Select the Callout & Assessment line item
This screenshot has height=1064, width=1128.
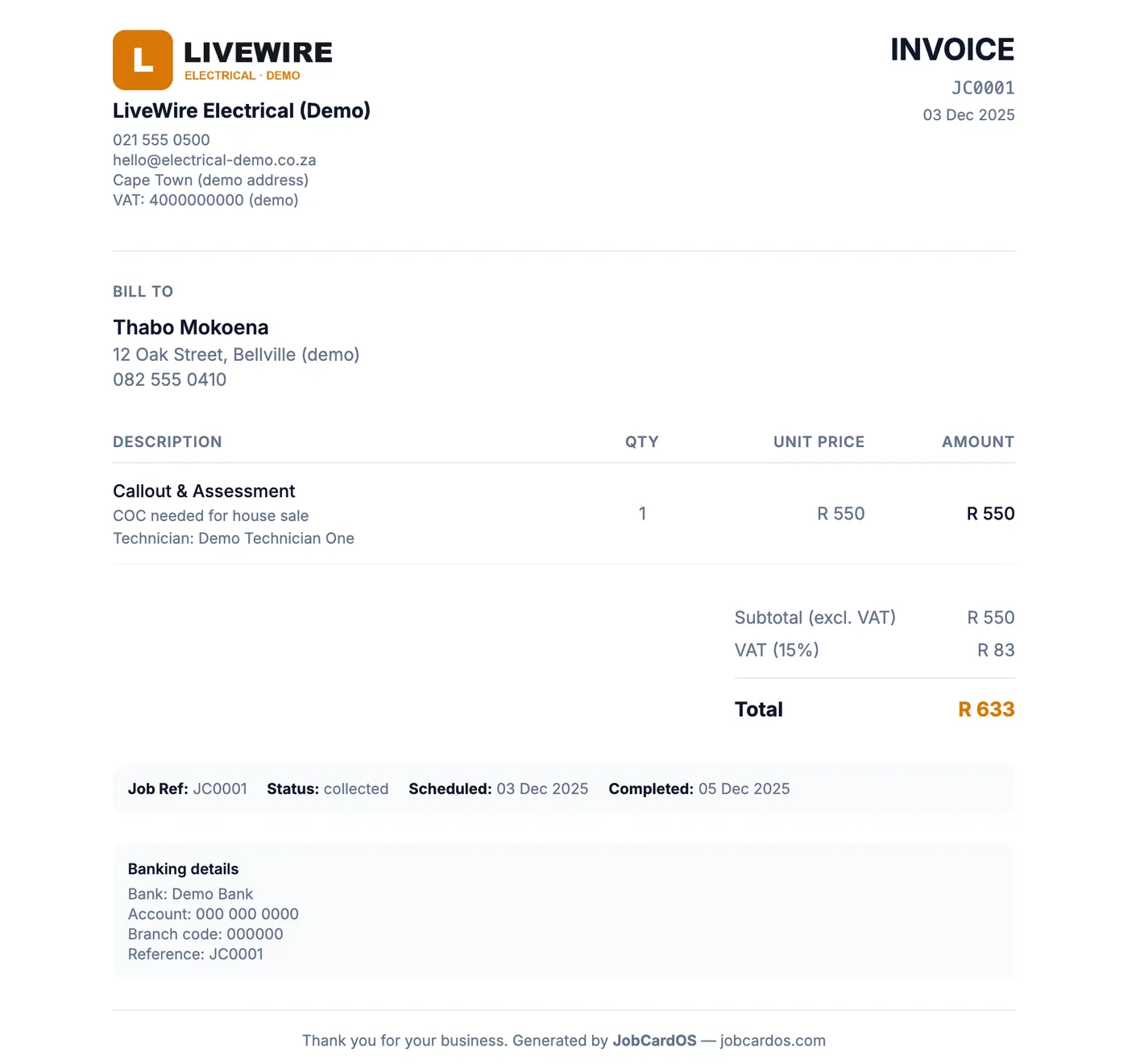204,491
